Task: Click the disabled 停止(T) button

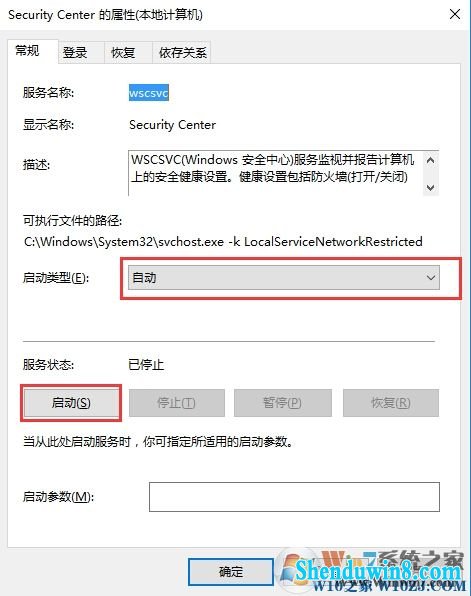Action: [177, 403]
